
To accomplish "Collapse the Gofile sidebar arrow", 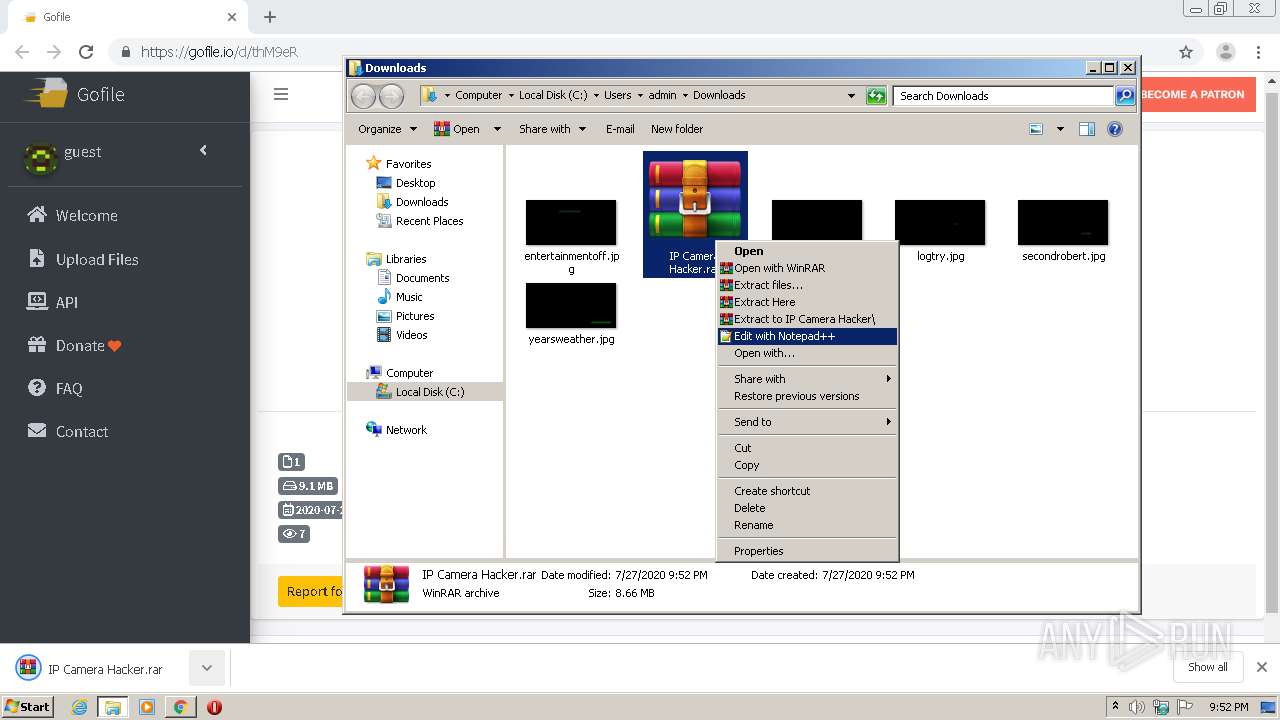I will point(203,150).
